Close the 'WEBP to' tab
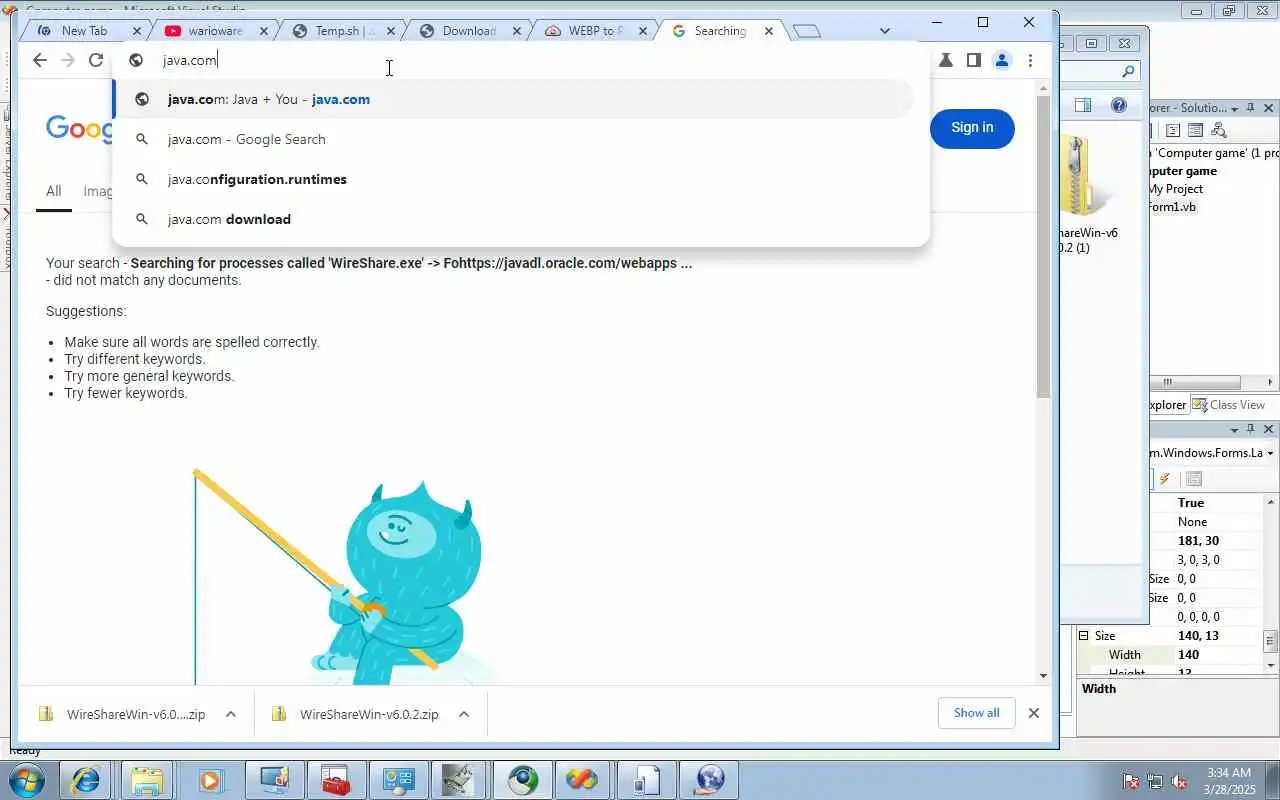 click(643, 31)
